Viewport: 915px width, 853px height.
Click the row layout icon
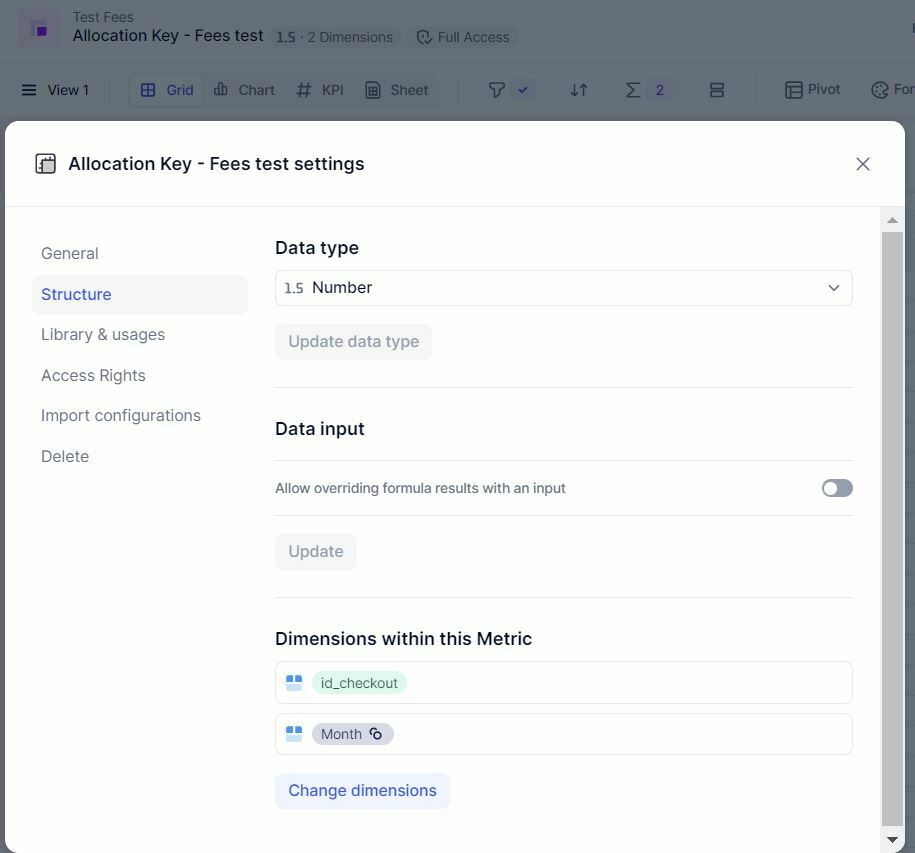[717, 90]
